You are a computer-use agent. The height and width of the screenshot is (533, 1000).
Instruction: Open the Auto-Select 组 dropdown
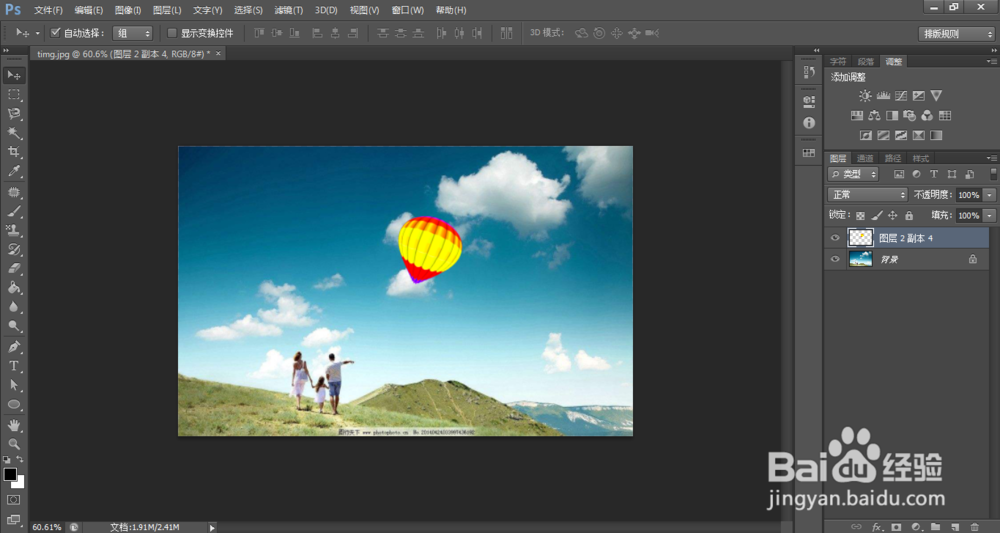(x=133, y=33)
